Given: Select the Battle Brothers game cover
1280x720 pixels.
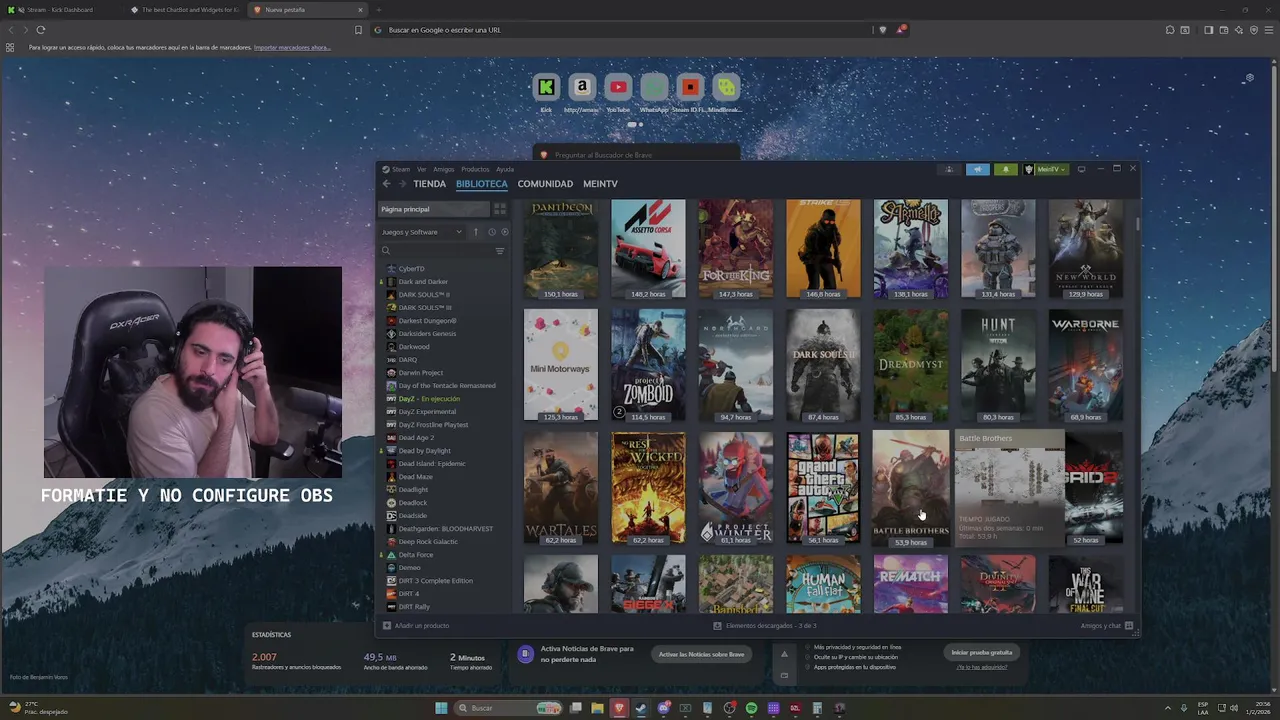Looking at the screenshot, I should click(x=911, y=489).
